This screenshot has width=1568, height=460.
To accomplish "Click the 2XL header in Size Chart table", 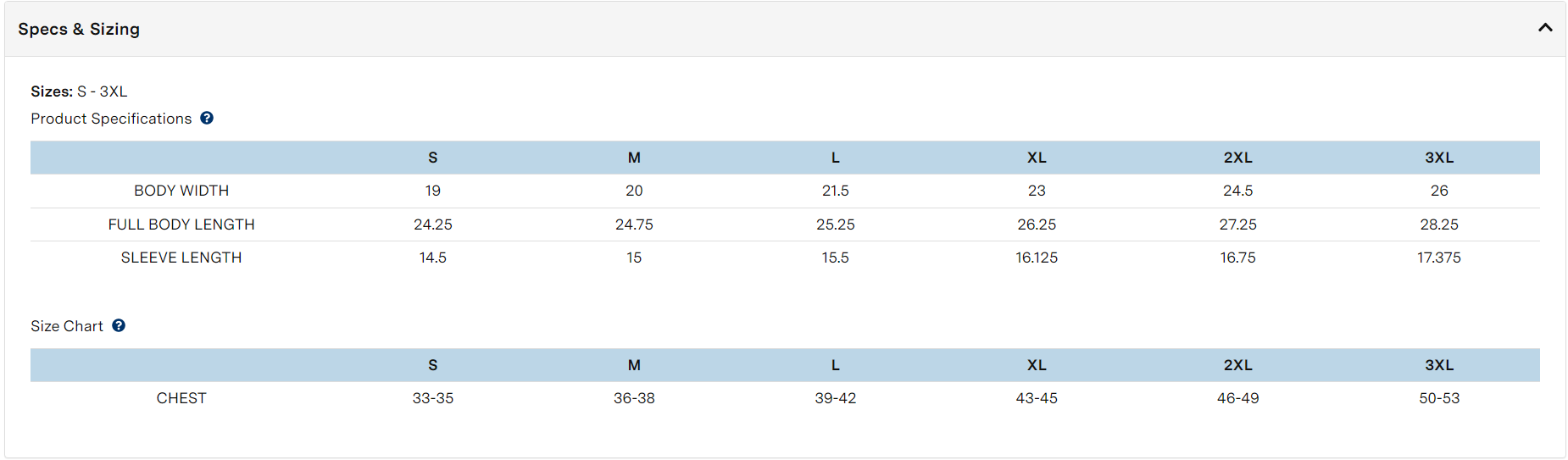I will 1237,365.
